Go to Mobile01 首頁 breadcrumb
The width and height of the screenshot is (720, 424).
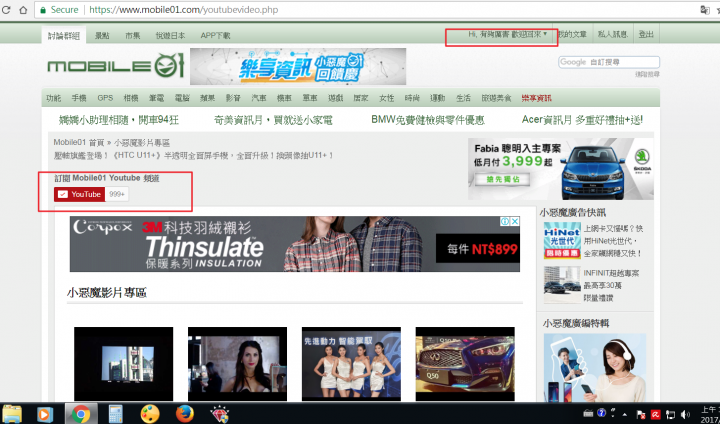[79, 142]
